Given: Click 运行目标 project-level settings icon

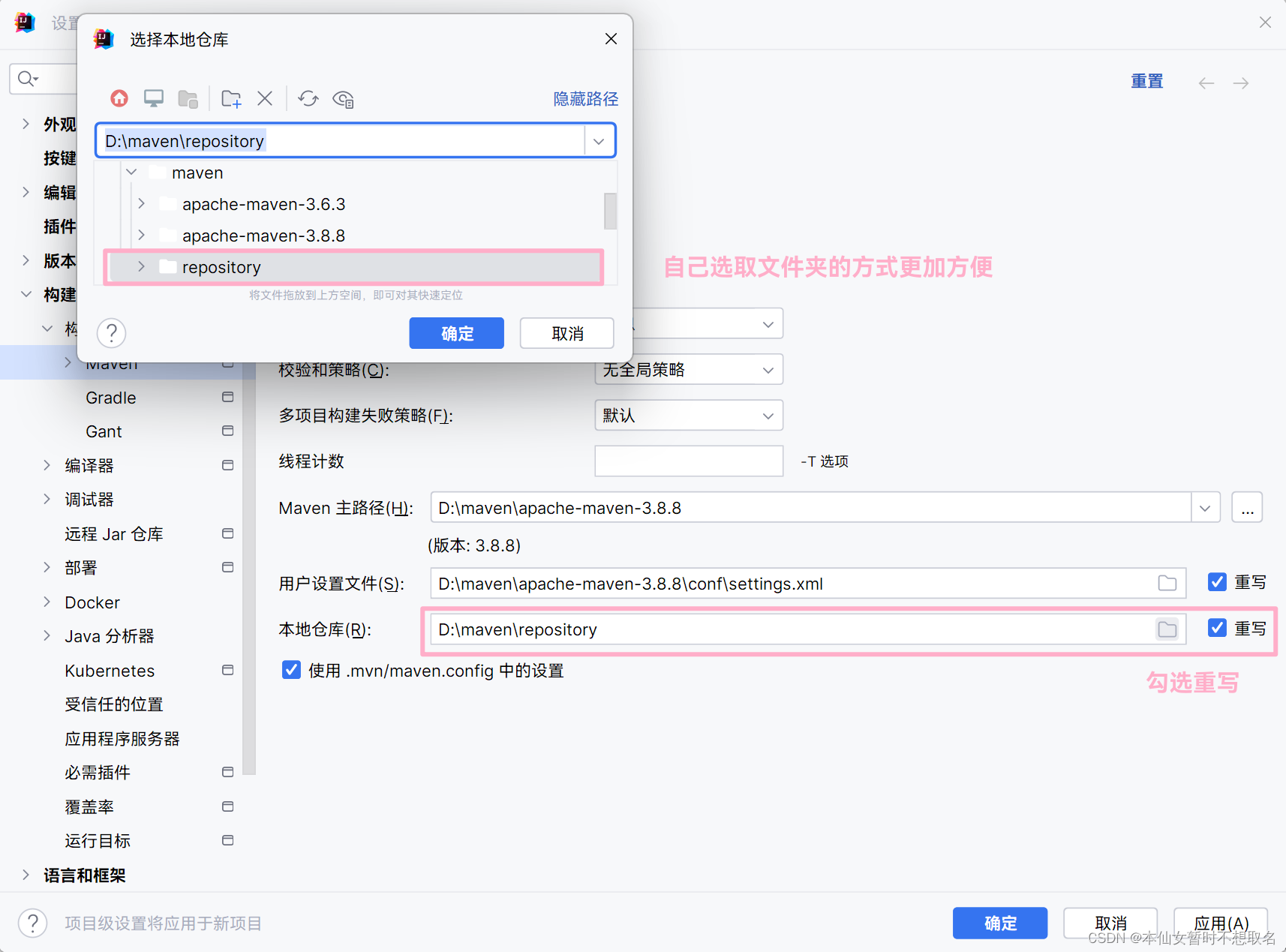Looking at the screenshot, I should (x=228, y=840).
